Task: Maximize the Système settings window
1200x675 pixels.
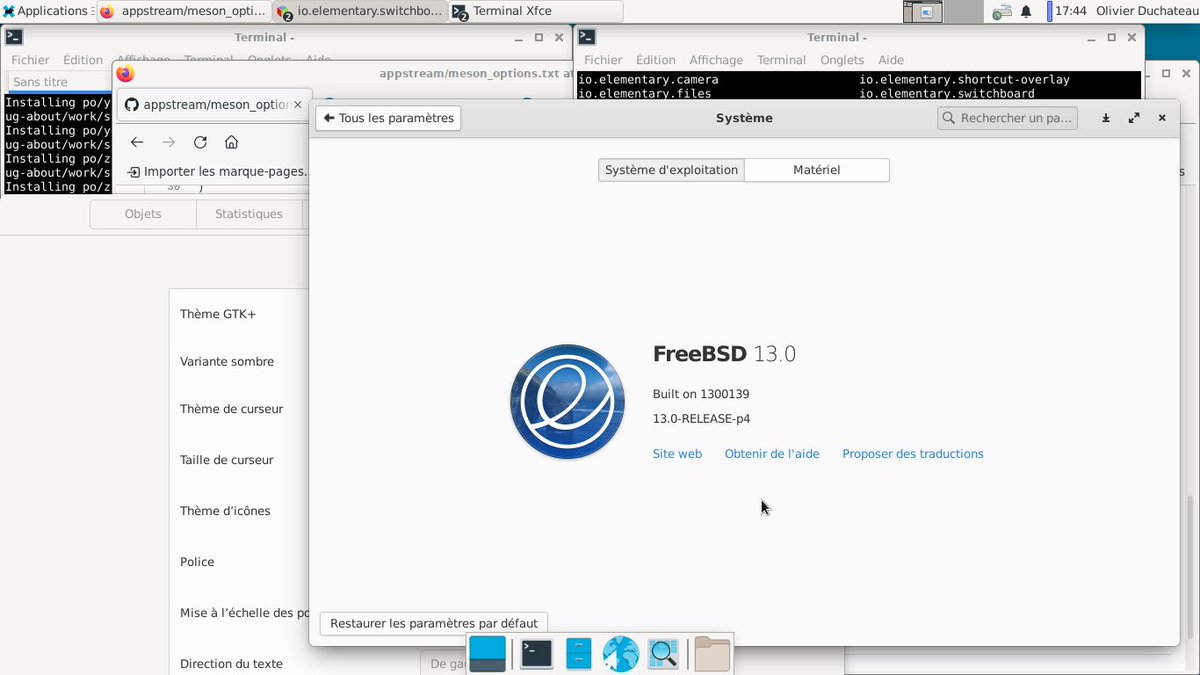Action: pos(1134,118)
